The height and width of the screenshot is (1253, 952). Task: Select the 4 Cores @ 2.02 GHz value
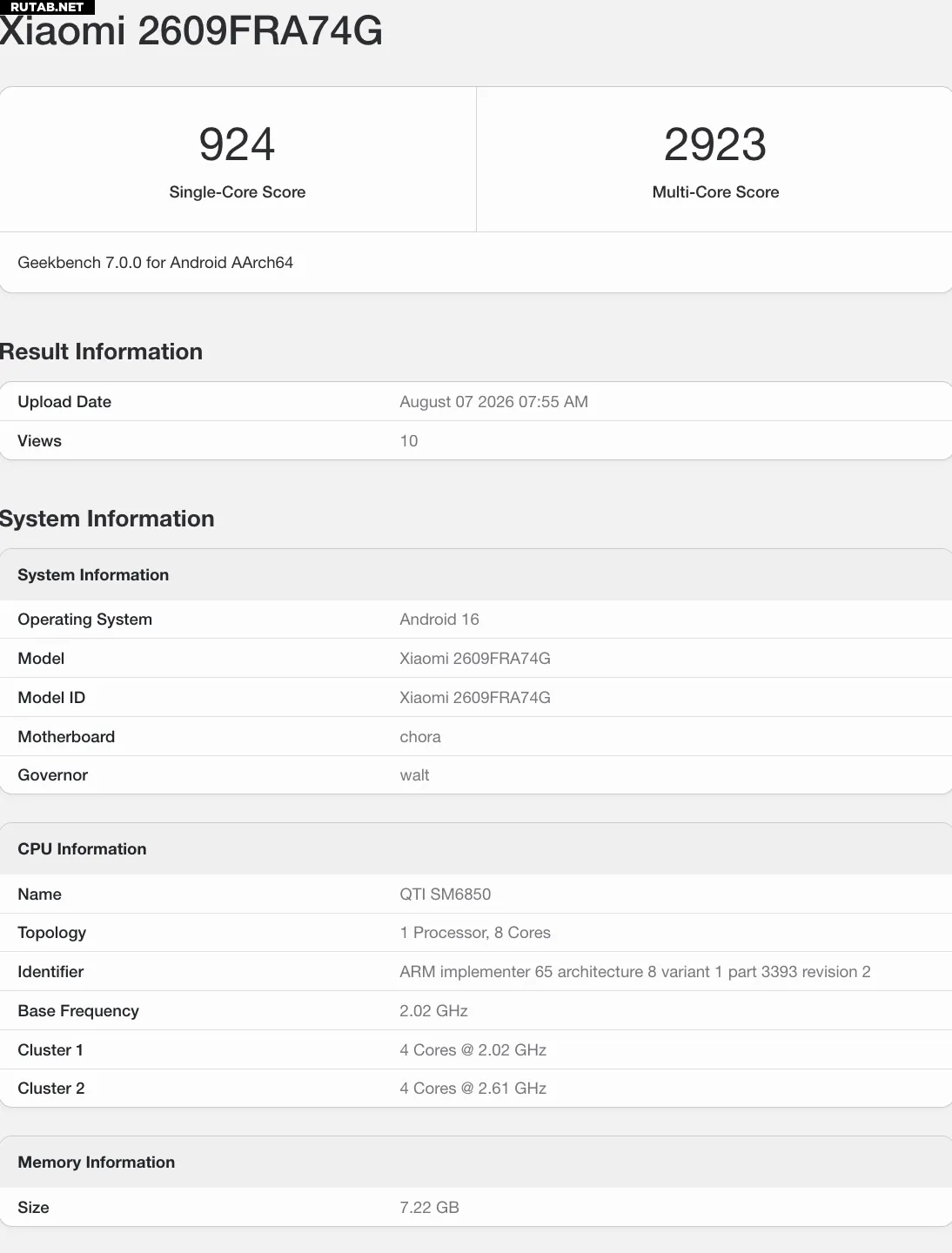point(473,1050)
